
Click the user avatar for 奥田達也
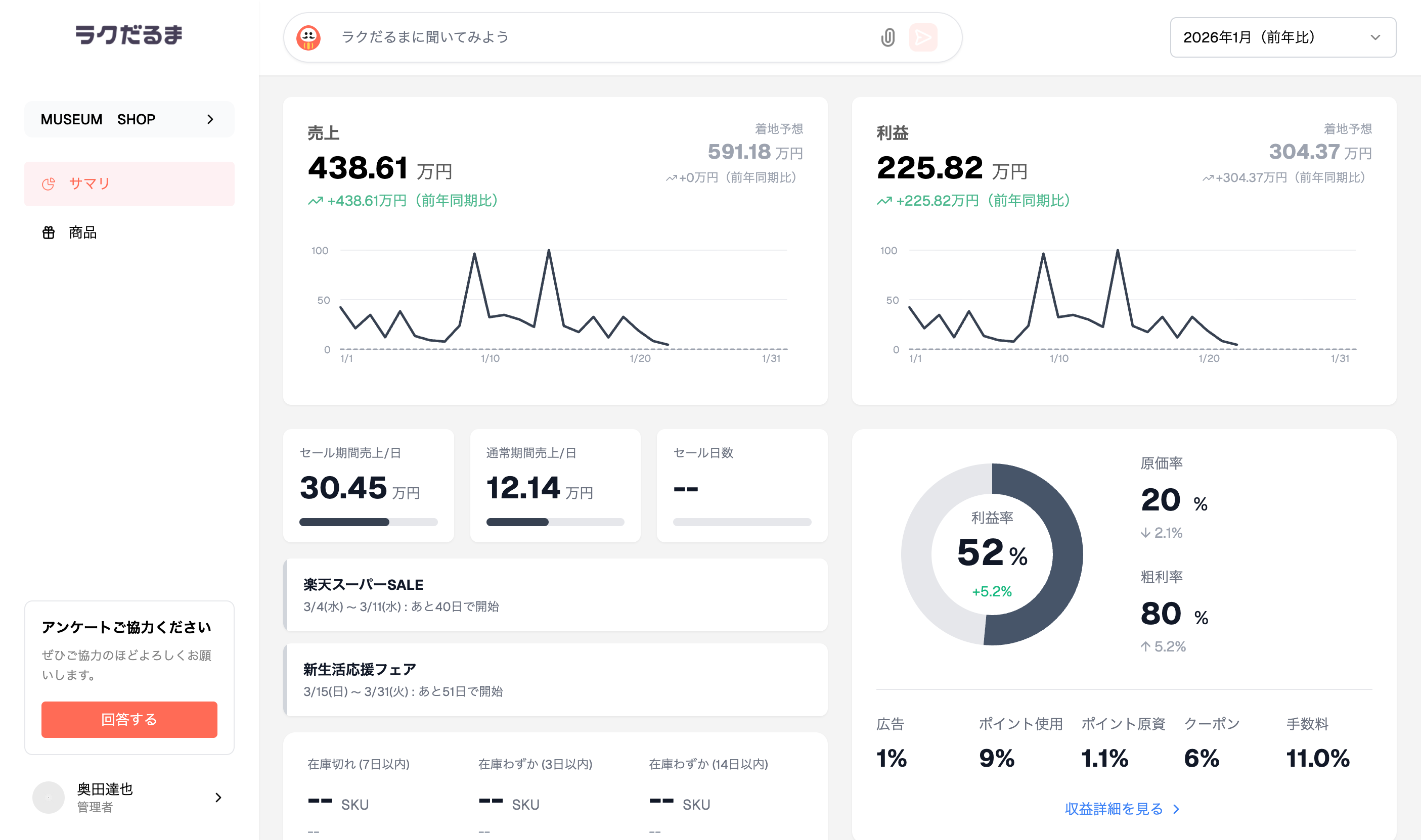49,797
